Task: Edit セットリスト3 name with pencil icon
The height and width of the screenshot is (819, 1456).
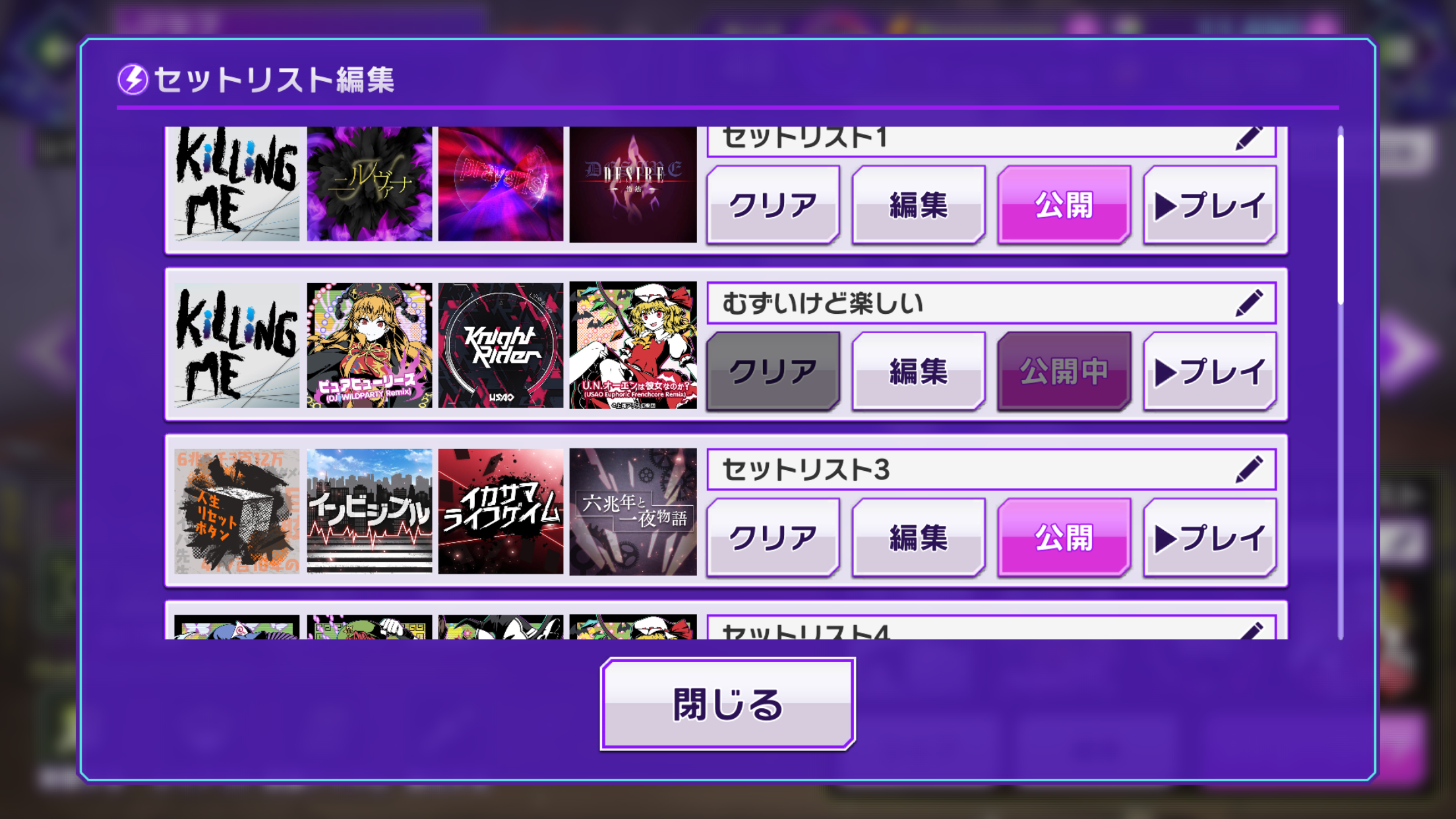Action: 1248,470
